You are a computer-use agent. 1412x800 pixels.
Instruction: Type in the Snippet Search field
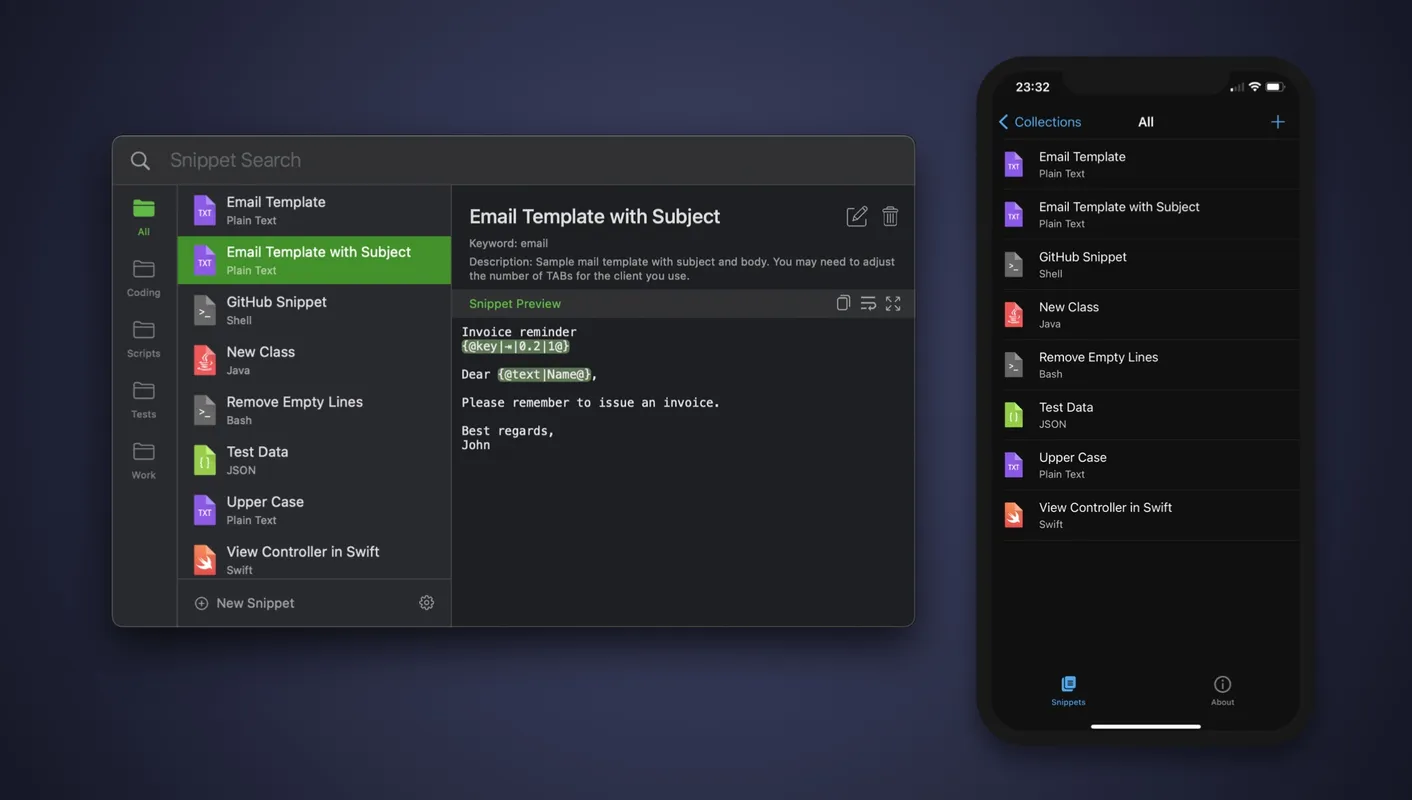[500, 160]
